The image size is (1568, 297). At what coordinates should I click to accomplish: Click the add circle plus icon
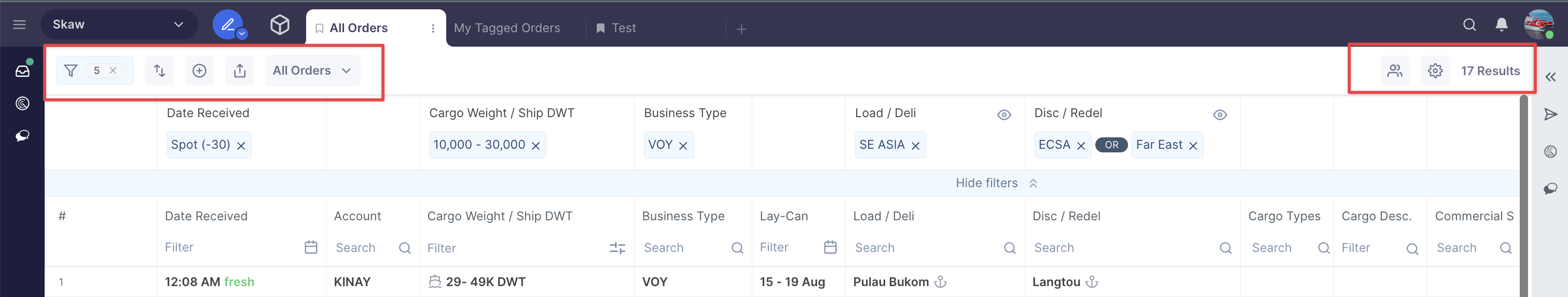point(200,70)
